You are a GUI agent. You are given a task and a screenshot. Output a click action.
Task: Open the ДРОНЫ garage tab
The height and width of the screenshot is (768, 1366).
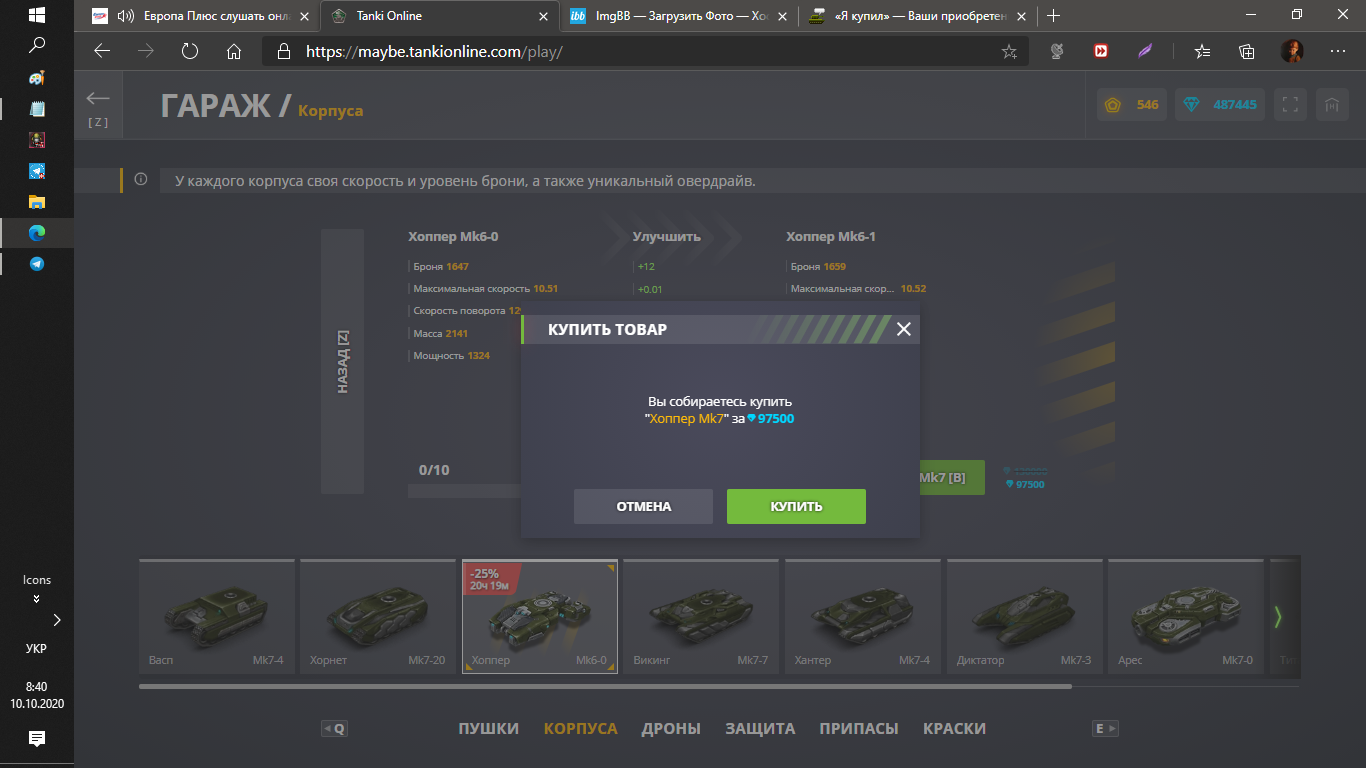click(671, 729)
